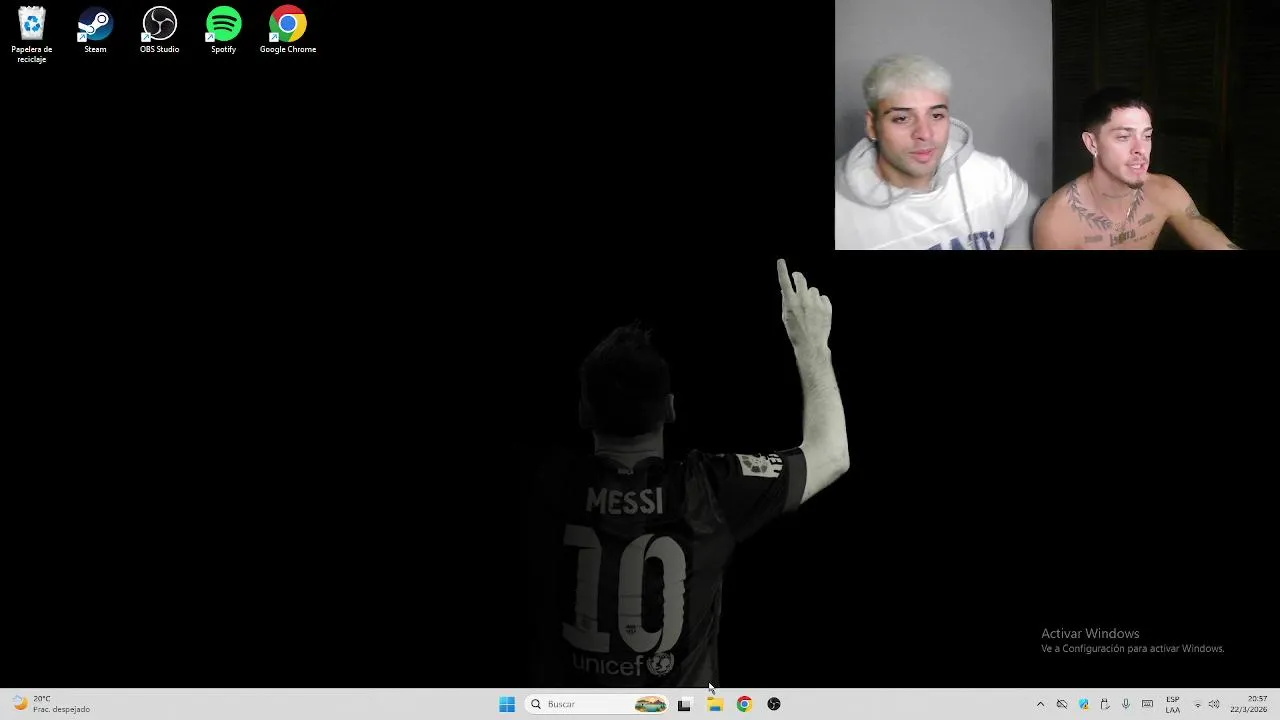Open the Papelera de reciclaje desktop icon
This screenshot has width=1280, height=720.
point(32,34)
